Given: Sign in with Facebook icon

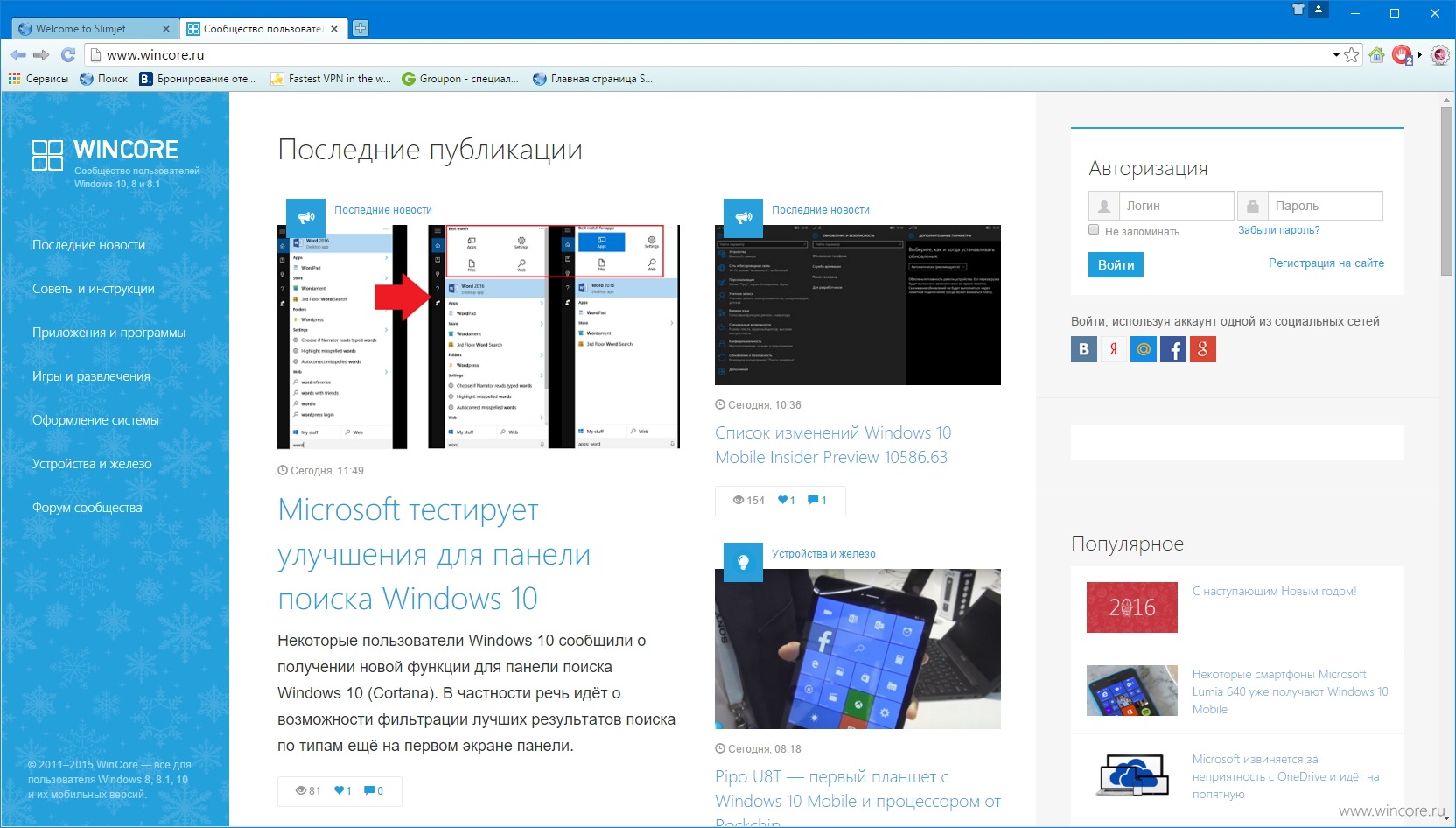Looking at the screenshot, I should (x=1173, y=349).
